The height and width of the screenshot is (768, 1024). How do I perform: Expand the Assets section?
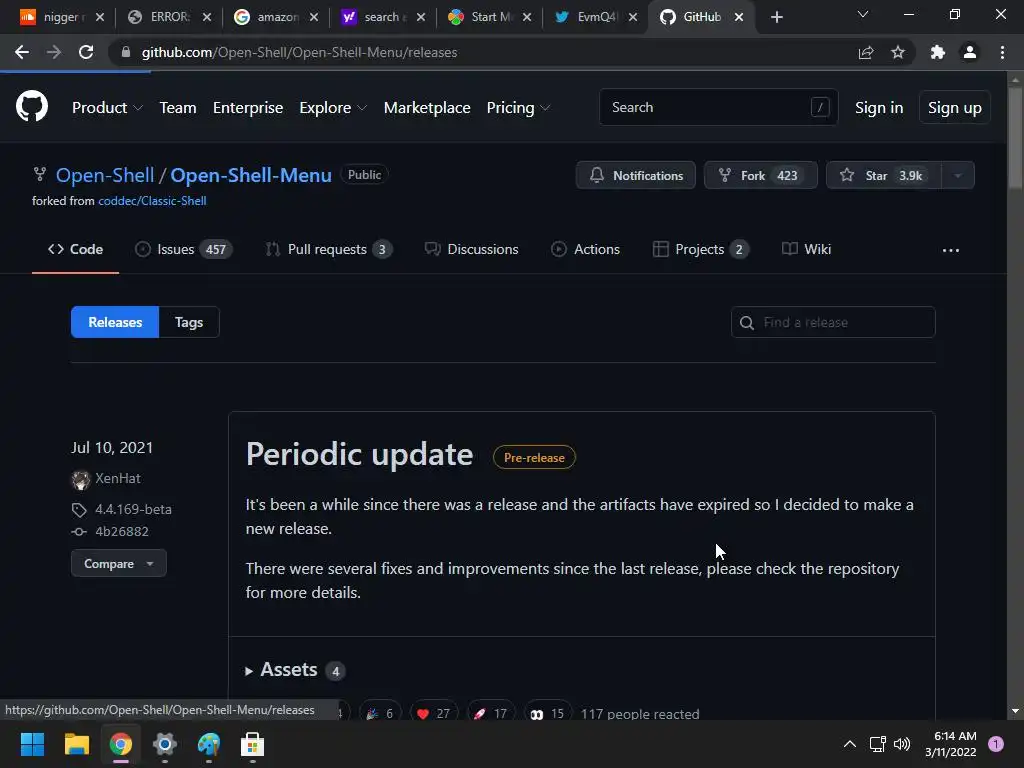[295, 669]
